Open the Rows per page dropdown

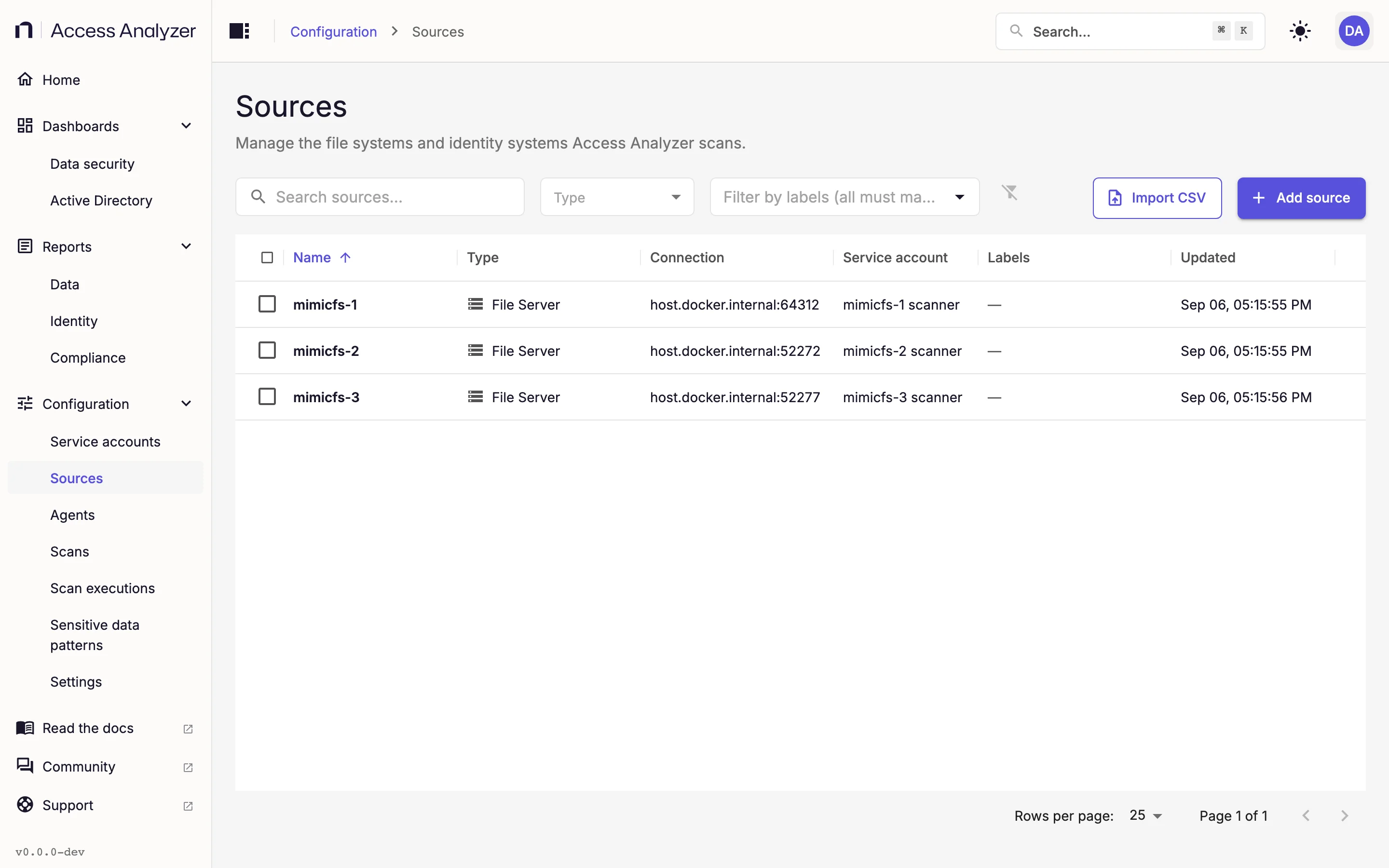click(x=1145, y=816)
